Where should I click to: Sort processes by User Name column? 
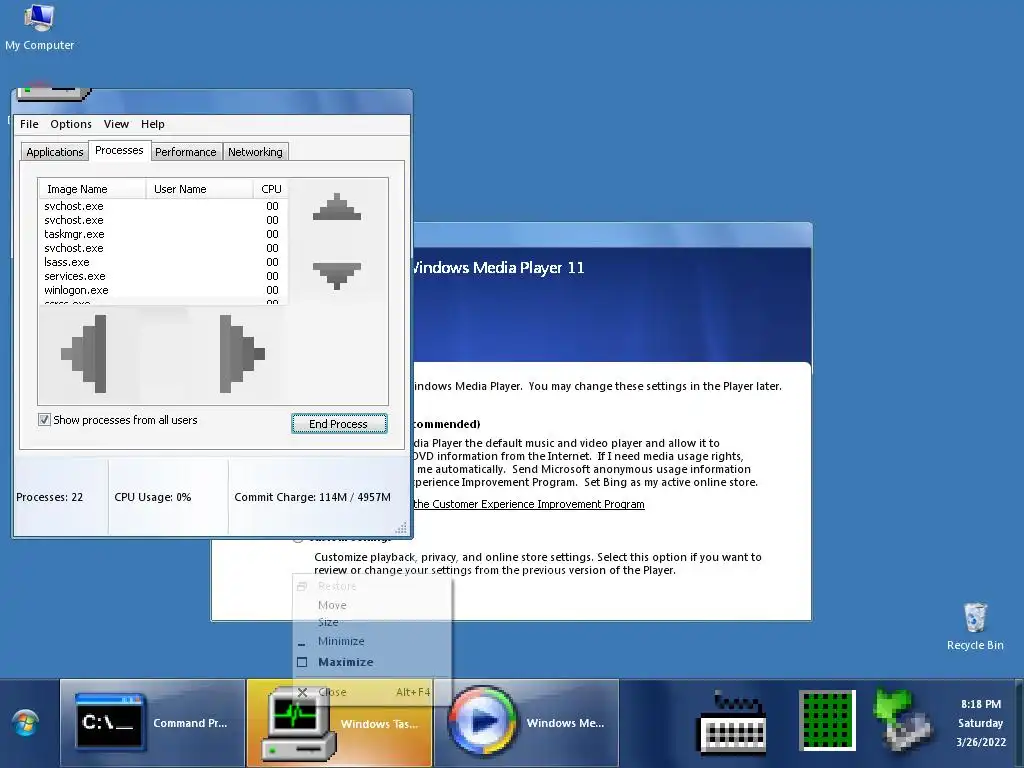(199, 189)
